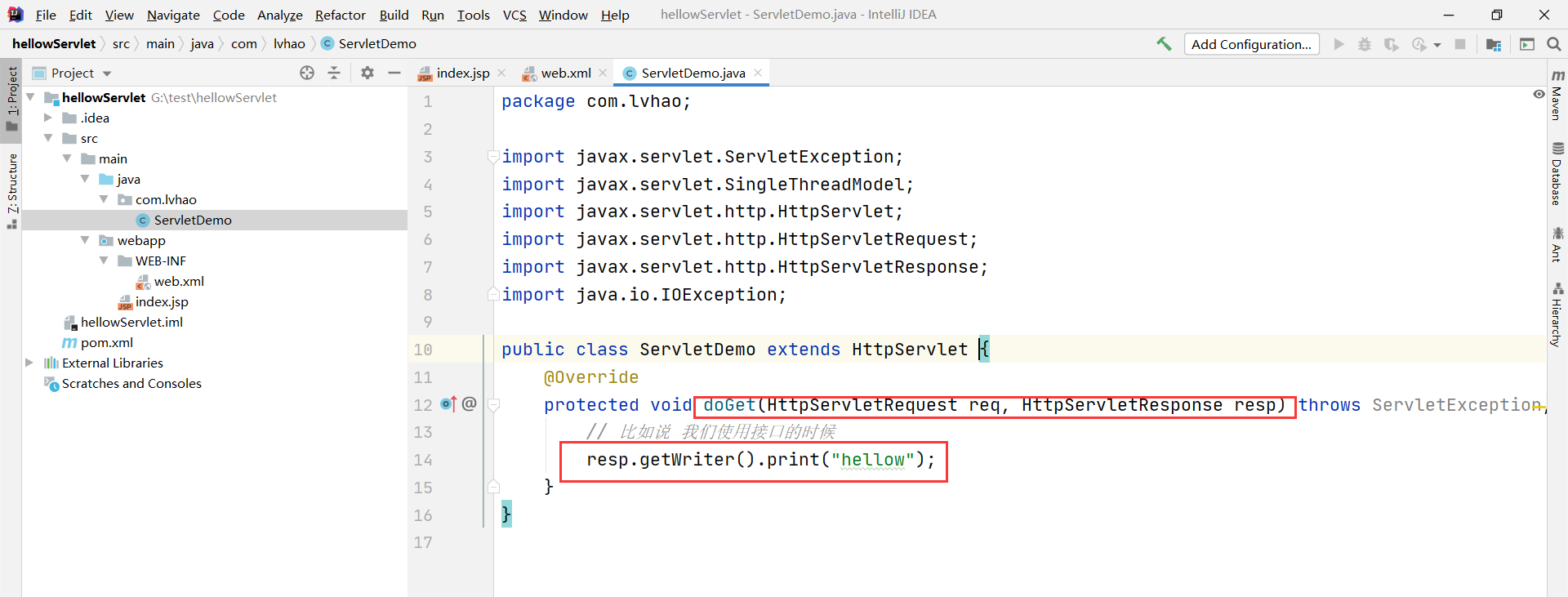Open the VCS menu
Viewport: 1568px width, 597px height.
514,15
